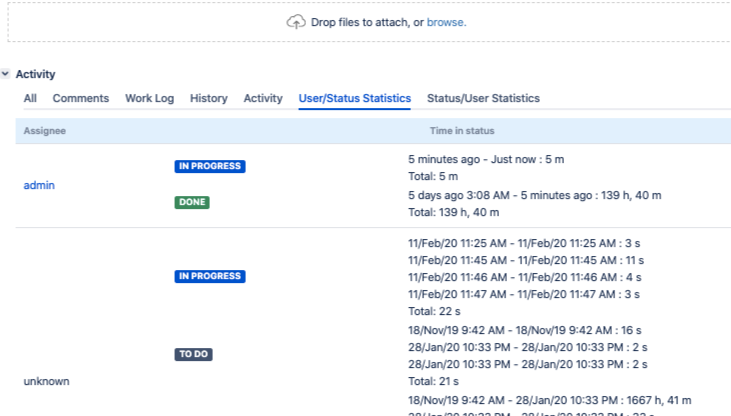
Task: Click the upload cloud icon
Action: coord(296,22)
